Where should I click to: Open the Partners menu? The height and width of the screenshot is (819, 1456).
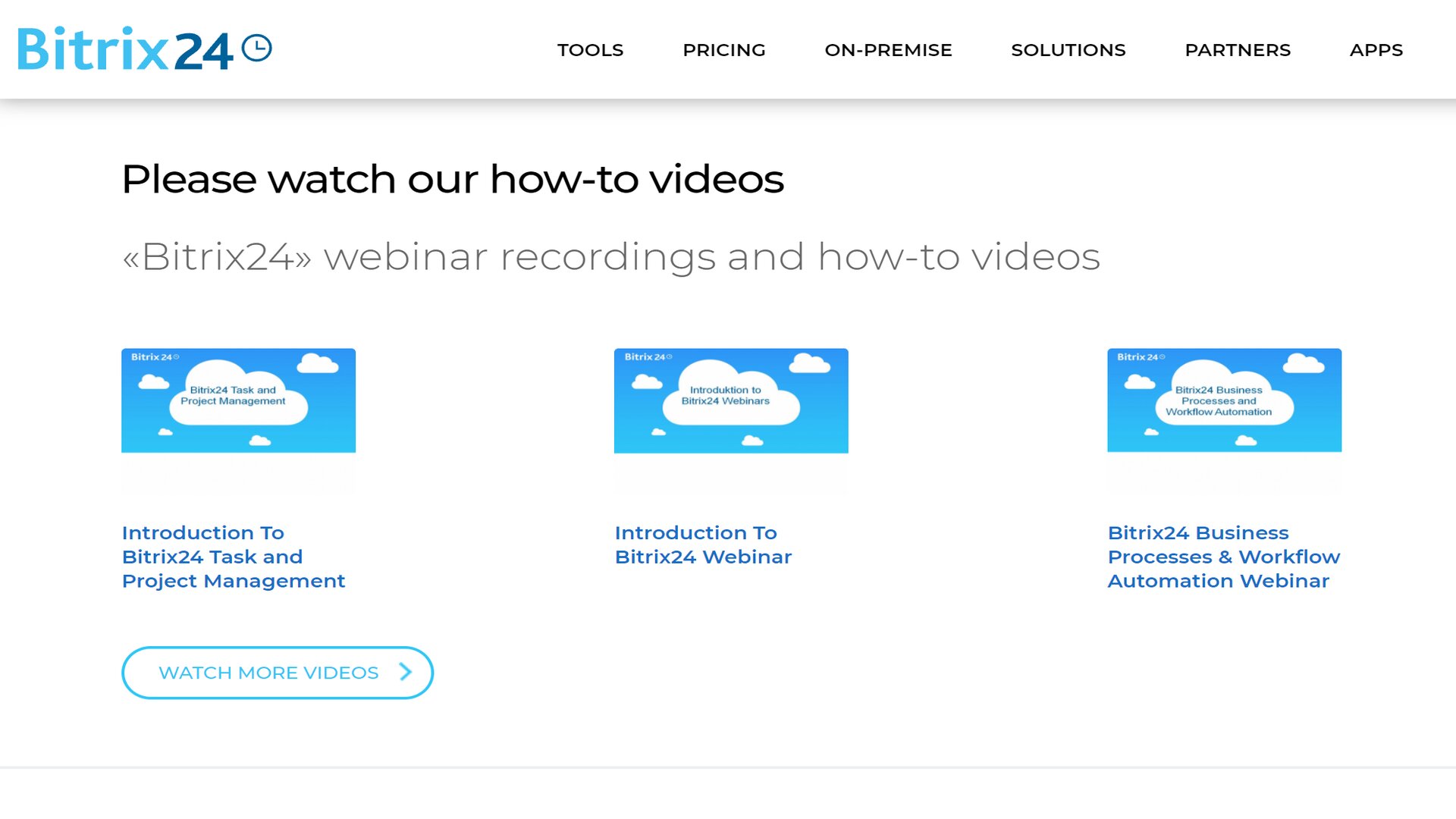[1237, 50]
